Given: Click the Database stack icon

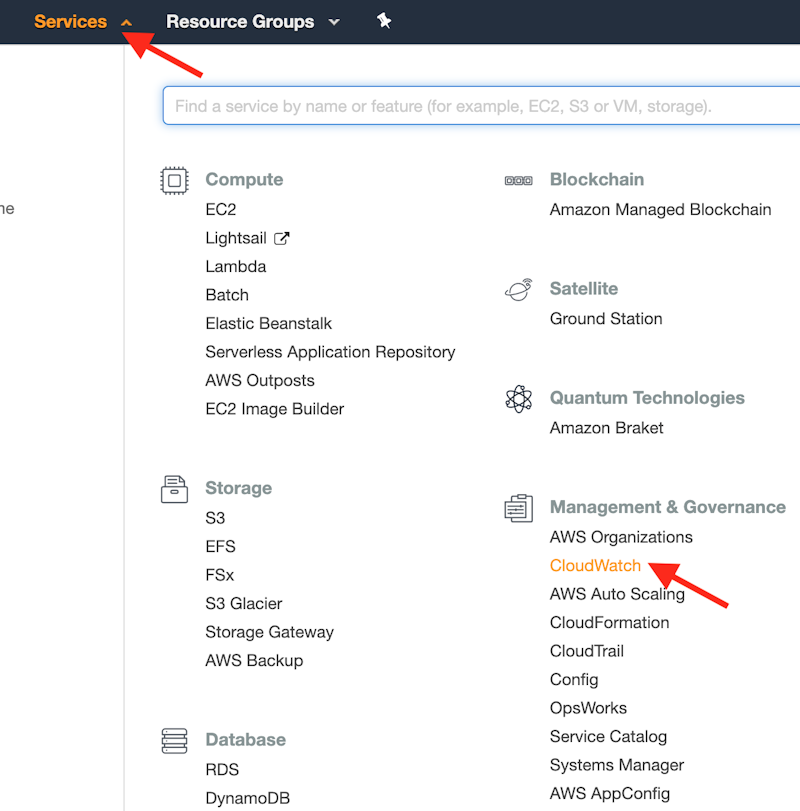Looking at the screenshot, I should pos(174,740).
